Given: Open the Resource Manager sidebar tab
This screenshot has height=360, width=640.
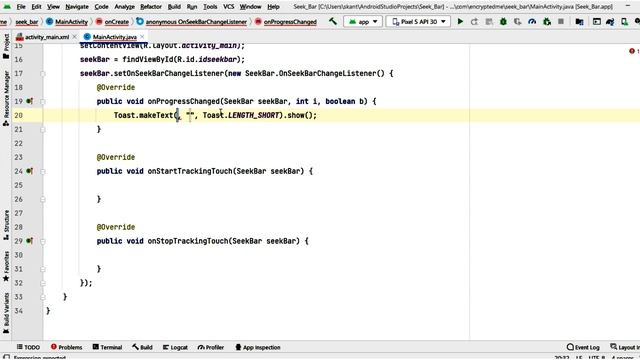Looking at the screenshot, I should (6, 98).
